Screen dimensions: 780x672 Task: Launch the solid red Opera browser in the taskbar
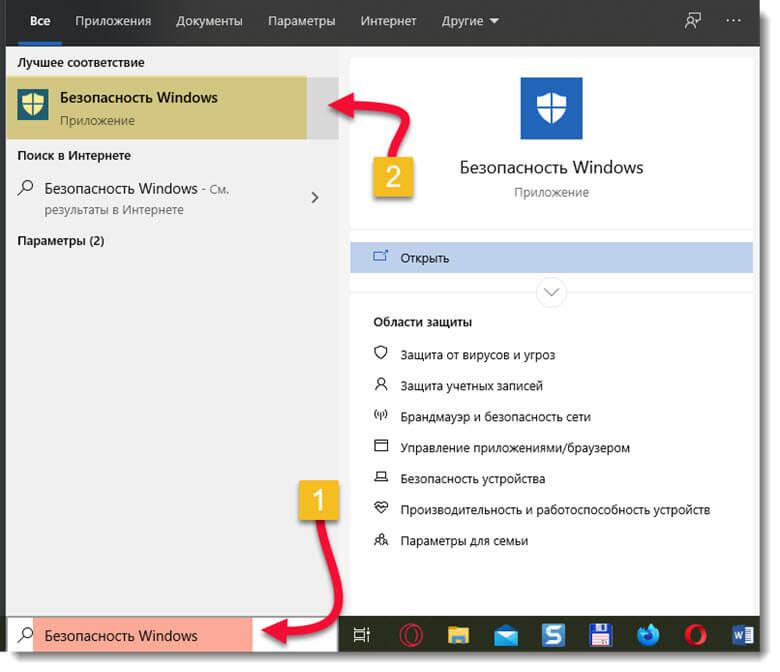click(x=695, y=635)
